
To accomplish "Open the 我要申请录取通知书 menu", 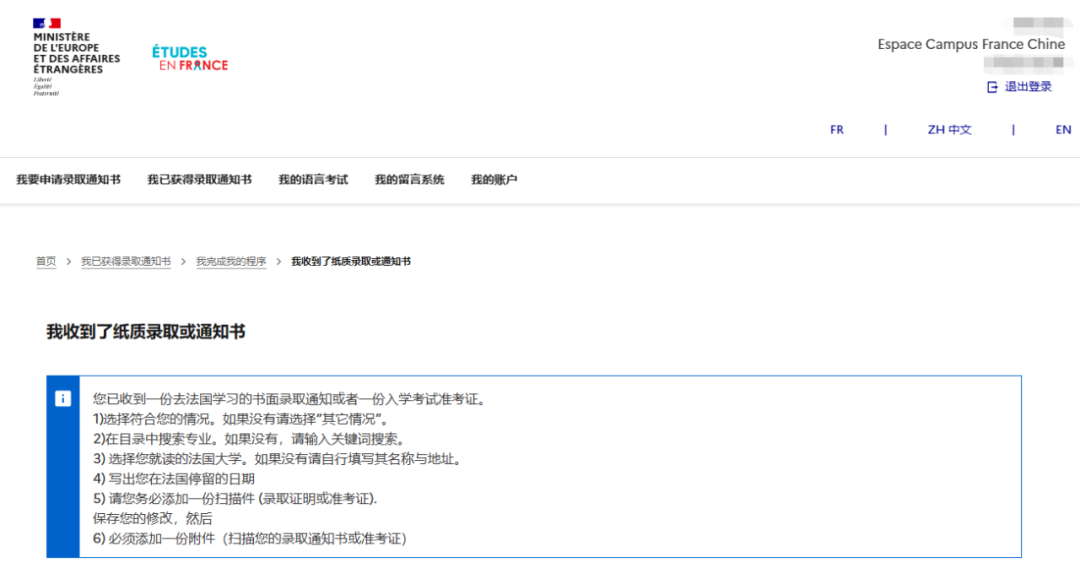I will (68, 180).
